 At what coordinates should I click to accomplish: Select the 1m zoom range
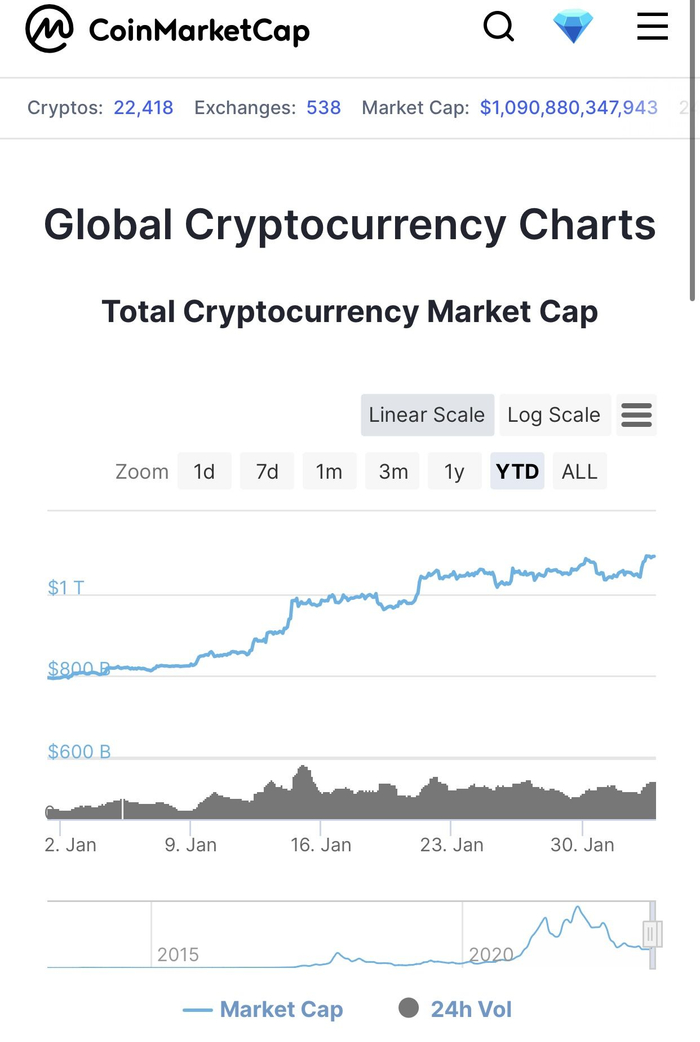point(329,471)
